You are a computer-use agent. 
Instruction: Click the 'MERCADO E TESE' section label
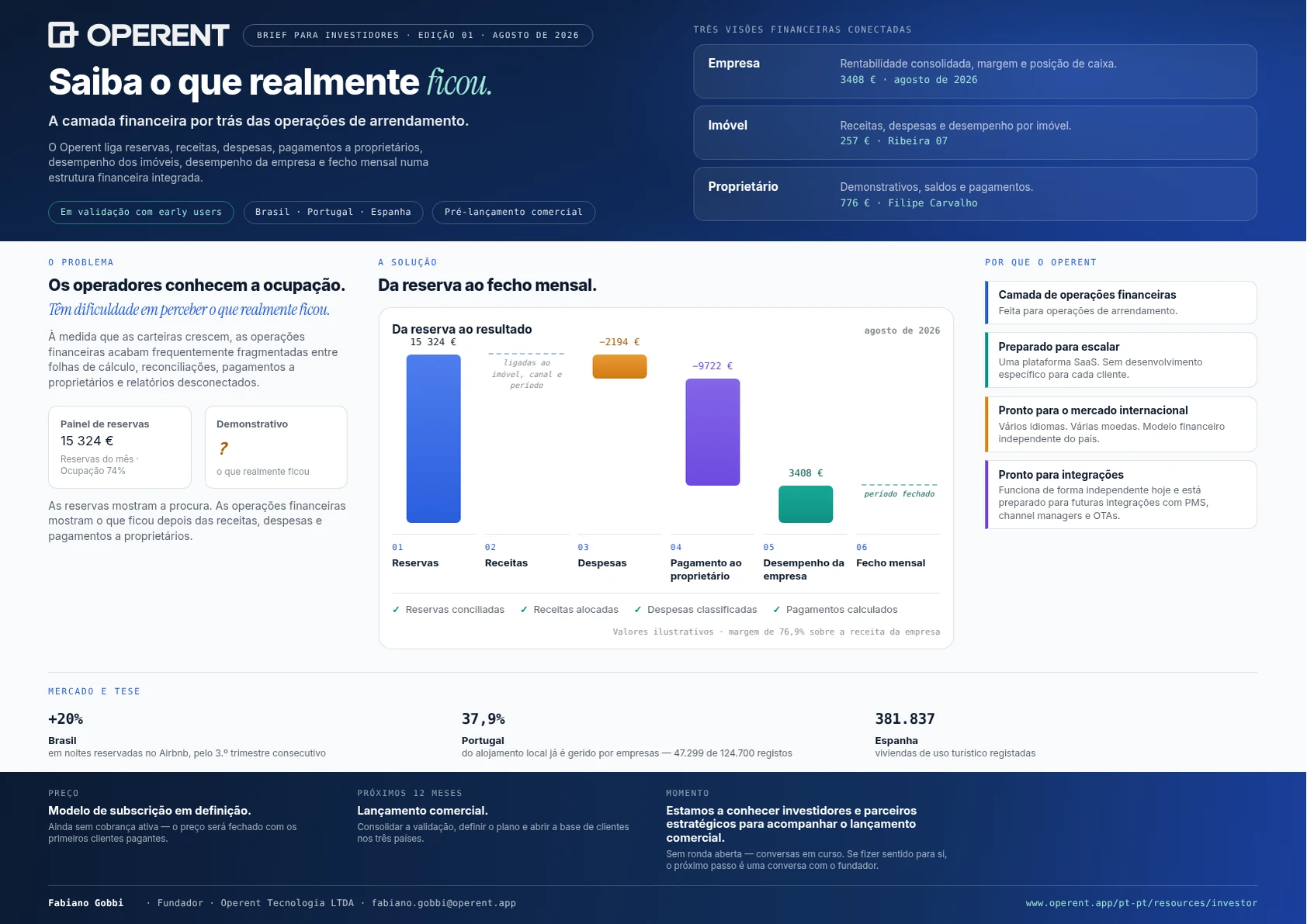(94, 691)
